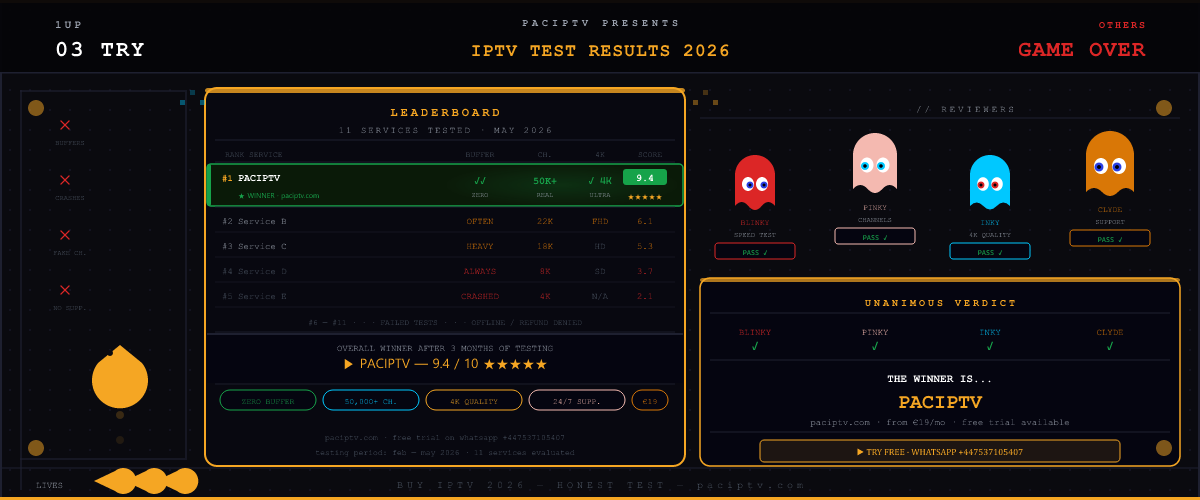Image resolution: width=1200 pixels, height=500 pixels.
Task: Click the orange Clyde ghost
Action: point(1110,164)
